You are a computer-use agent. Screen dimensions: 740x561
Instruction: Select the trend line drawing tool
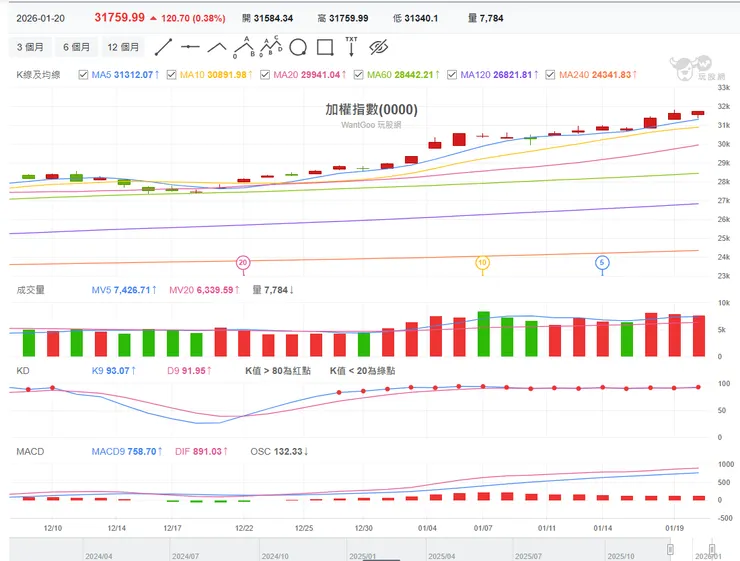163,47
